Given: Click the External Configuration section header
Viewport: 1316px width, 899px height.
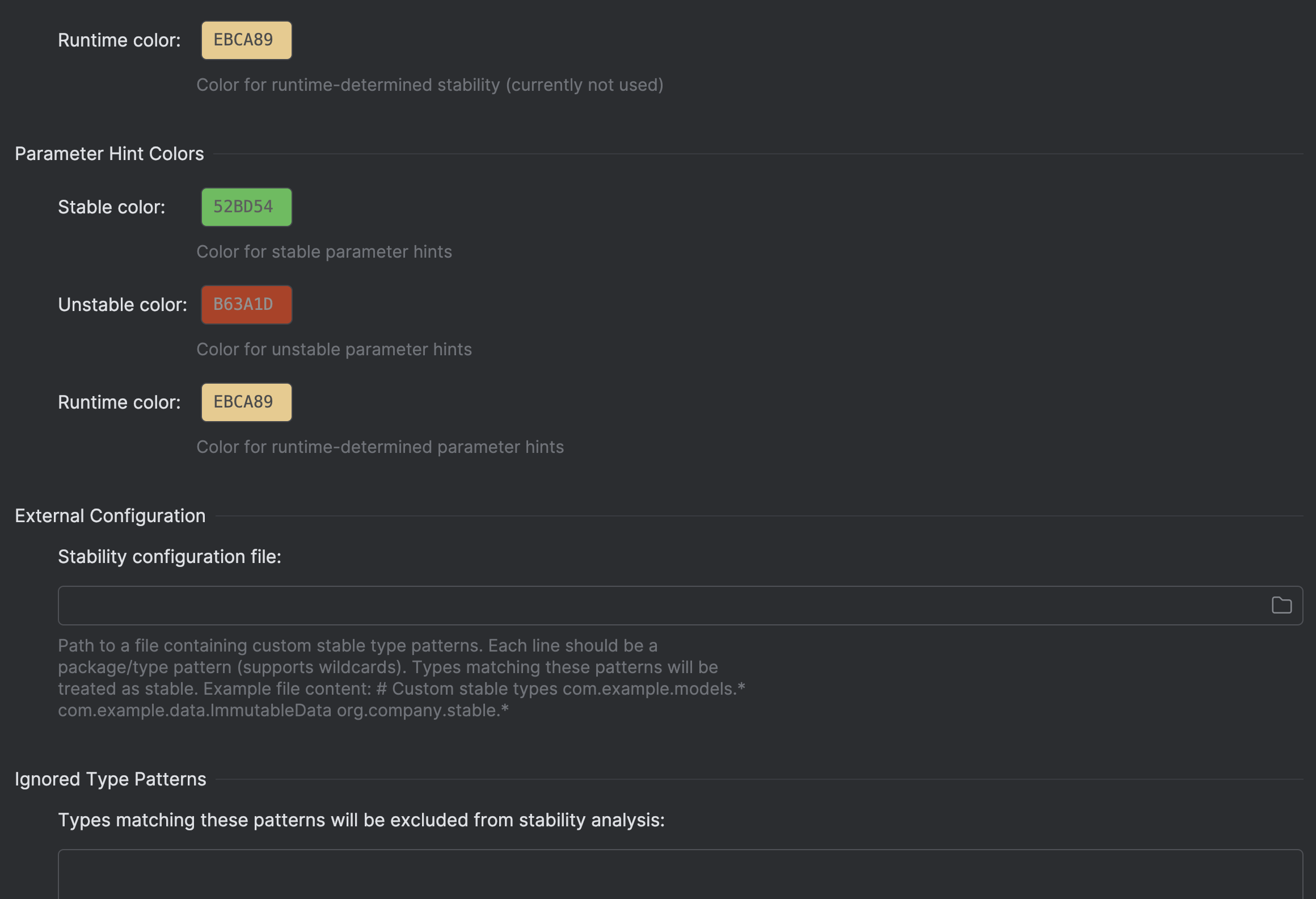Looking at the screenshot, I should click(x=110, y=516).
